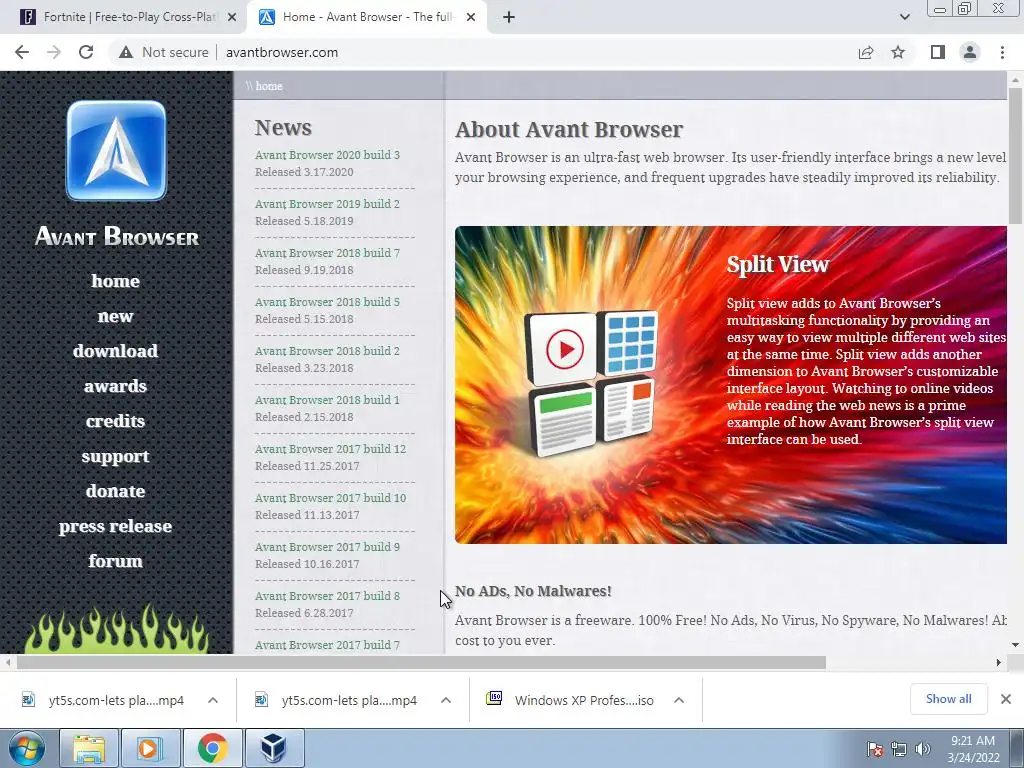The width and height of the screenshot is (1024, 768).
Task: Click the avantbrowser.com address bar
Action: click(281, 52)
